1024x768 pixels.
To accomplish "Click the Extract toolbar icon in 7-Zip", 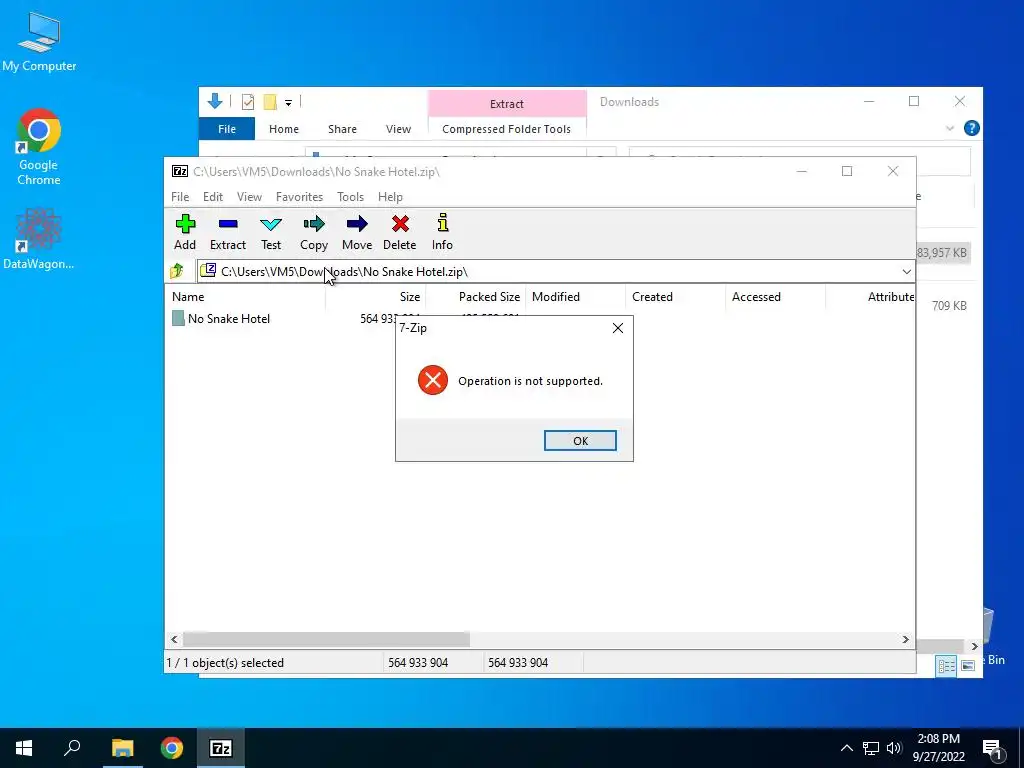I will coord(227,232).
